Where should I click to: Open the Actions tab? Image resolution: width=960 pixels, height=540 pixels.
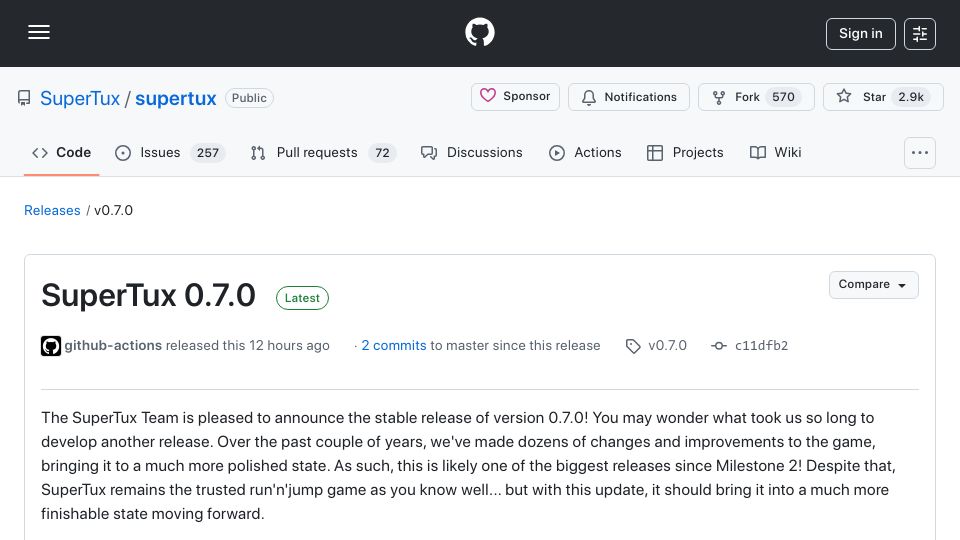[x=585, y=152]
